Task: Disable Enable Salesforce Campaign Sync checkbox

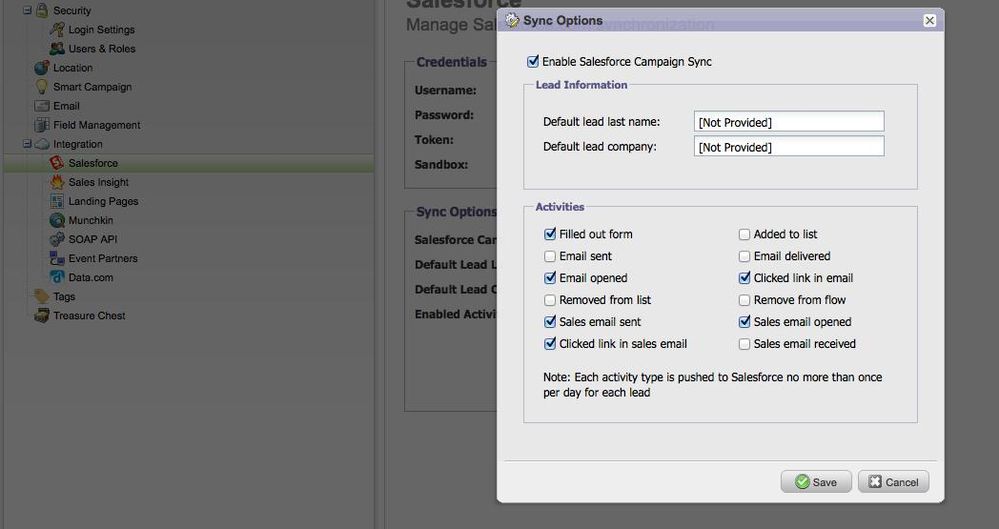Action: tap(533, 62)
